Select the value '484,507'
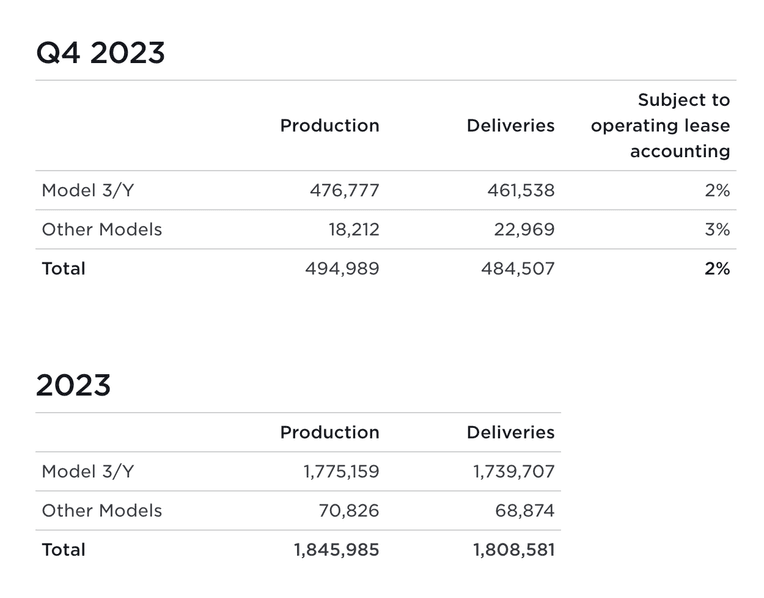Screen dimensions: 764x598 [x=518, y=269]
